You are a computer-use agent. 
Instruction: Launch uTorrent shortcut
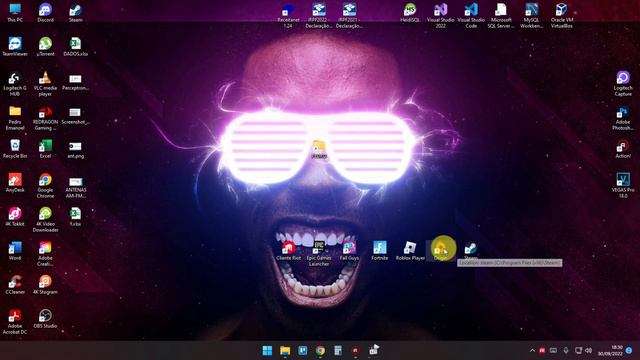tap(45, 46)
